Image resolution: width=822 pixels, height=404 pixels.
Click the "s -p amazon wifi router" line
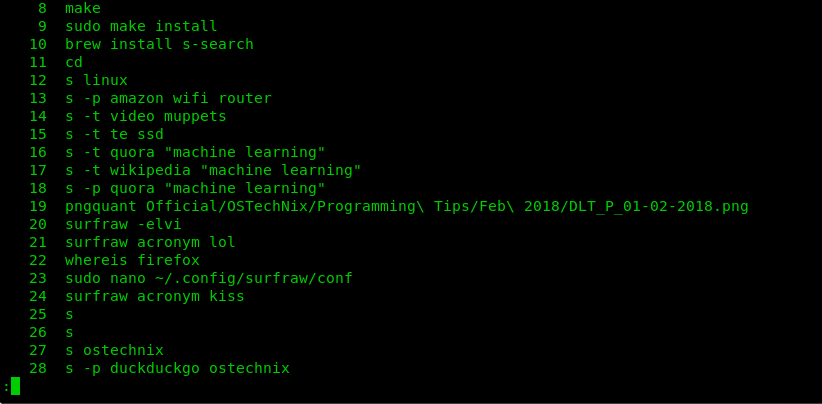[x=168, y=98]
